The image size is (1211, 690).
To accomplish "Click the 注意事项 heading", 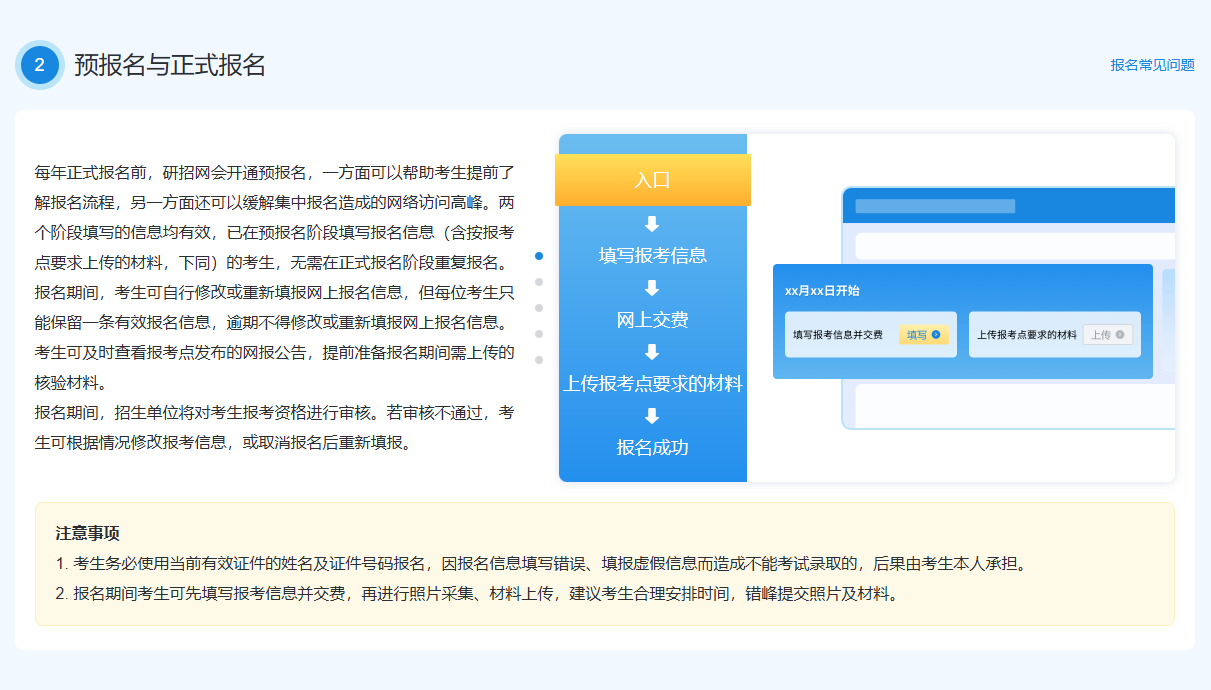I will point(88,533).
